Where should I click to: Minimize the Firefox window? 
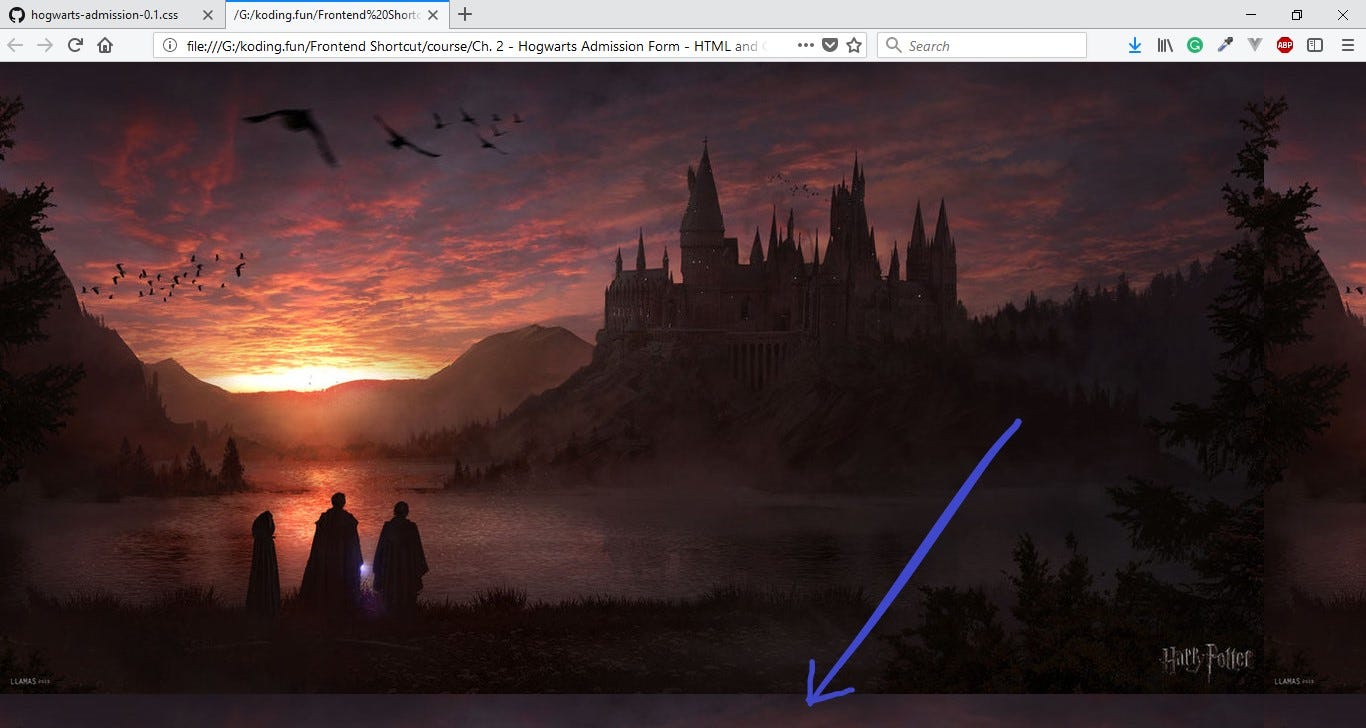(1252, 15)
